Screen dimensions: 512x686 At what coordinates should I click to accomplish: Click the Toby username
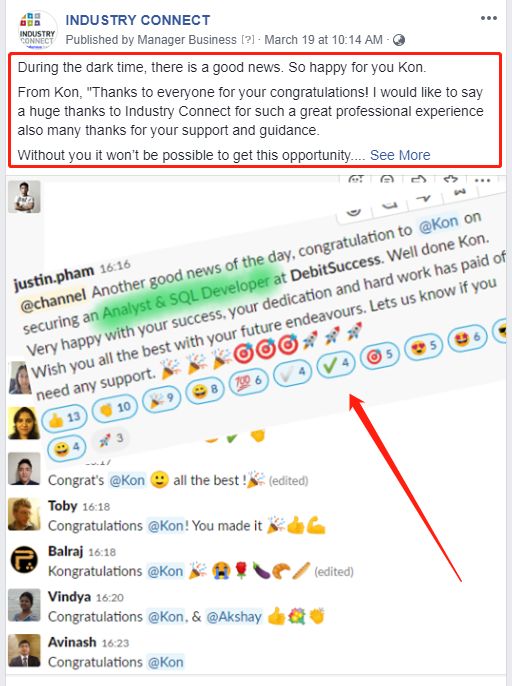(x=63, y=506)
